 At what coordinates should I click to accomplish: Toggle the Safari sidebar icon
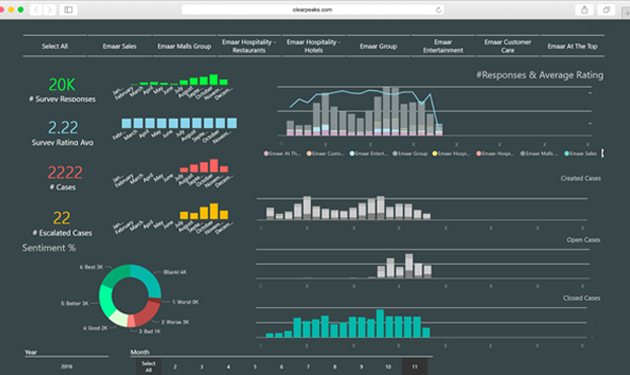point(68,10)
